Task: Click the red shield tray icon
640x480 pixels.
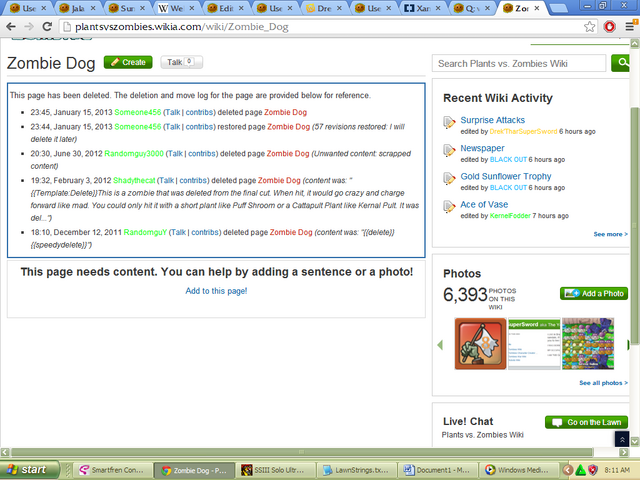Action: [x=593, y=470]
